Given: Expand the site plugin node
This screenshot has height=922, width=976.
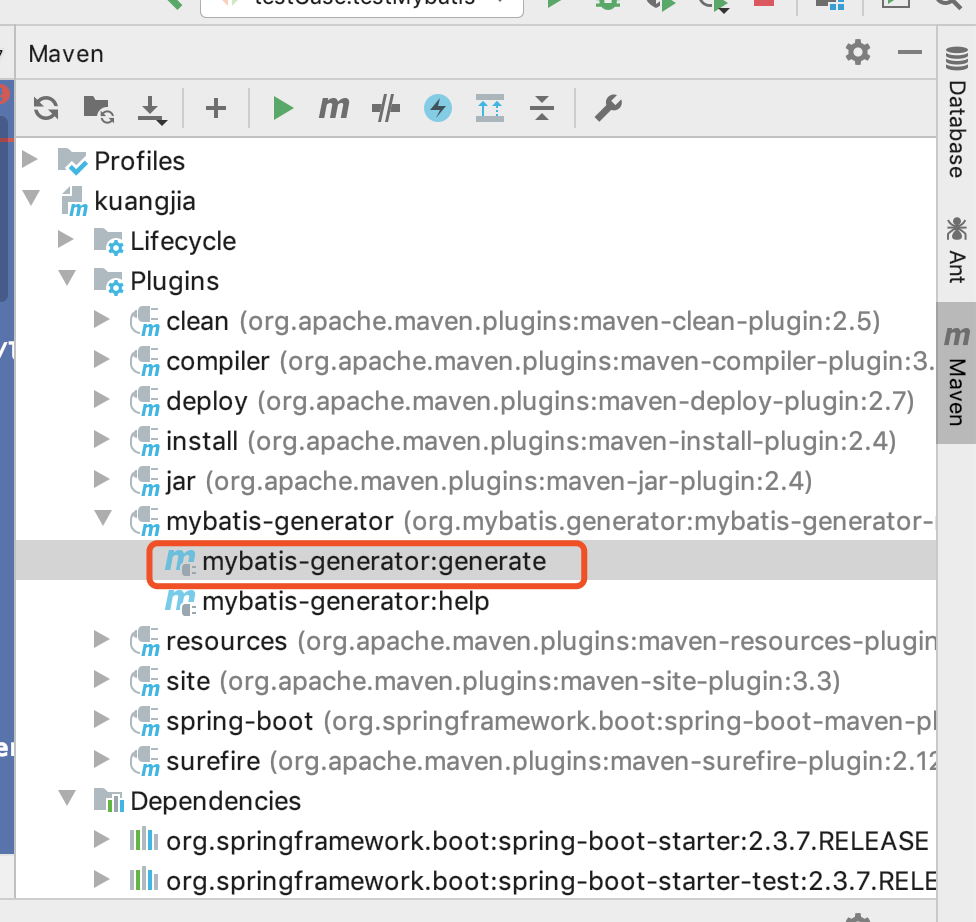Looking at the screenshot, I should [x=101, y=679].
